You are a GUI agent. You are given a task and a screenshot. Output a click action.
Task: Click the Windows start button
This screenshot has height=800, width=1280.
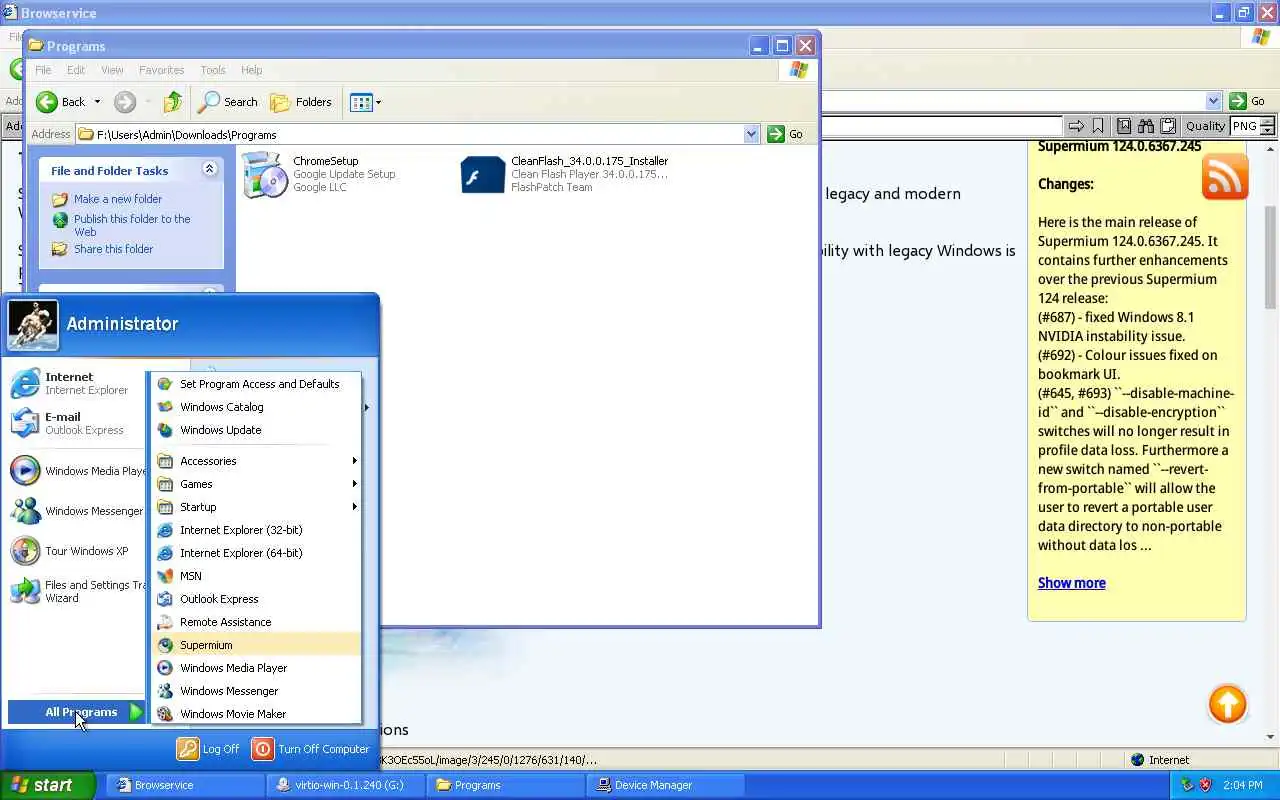(x=48, y=785)
